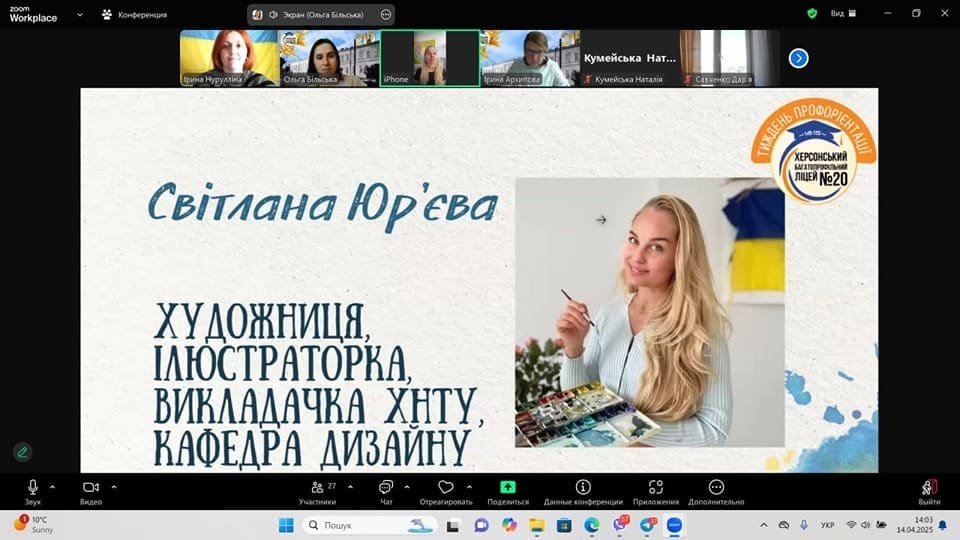
Task: Toggle the Видео camera on or off
Action: [91, 488]
